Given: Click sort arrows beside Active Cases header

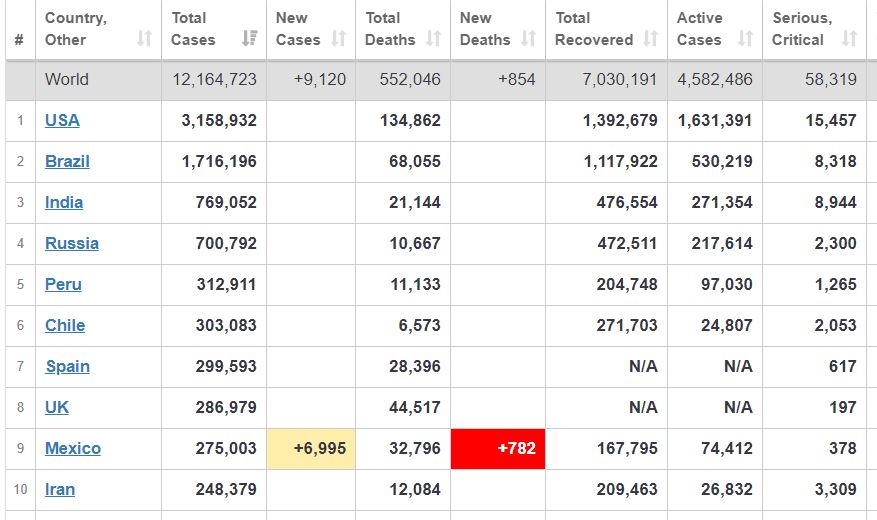Looking at the screenshot, I should (x=745, y=39).
